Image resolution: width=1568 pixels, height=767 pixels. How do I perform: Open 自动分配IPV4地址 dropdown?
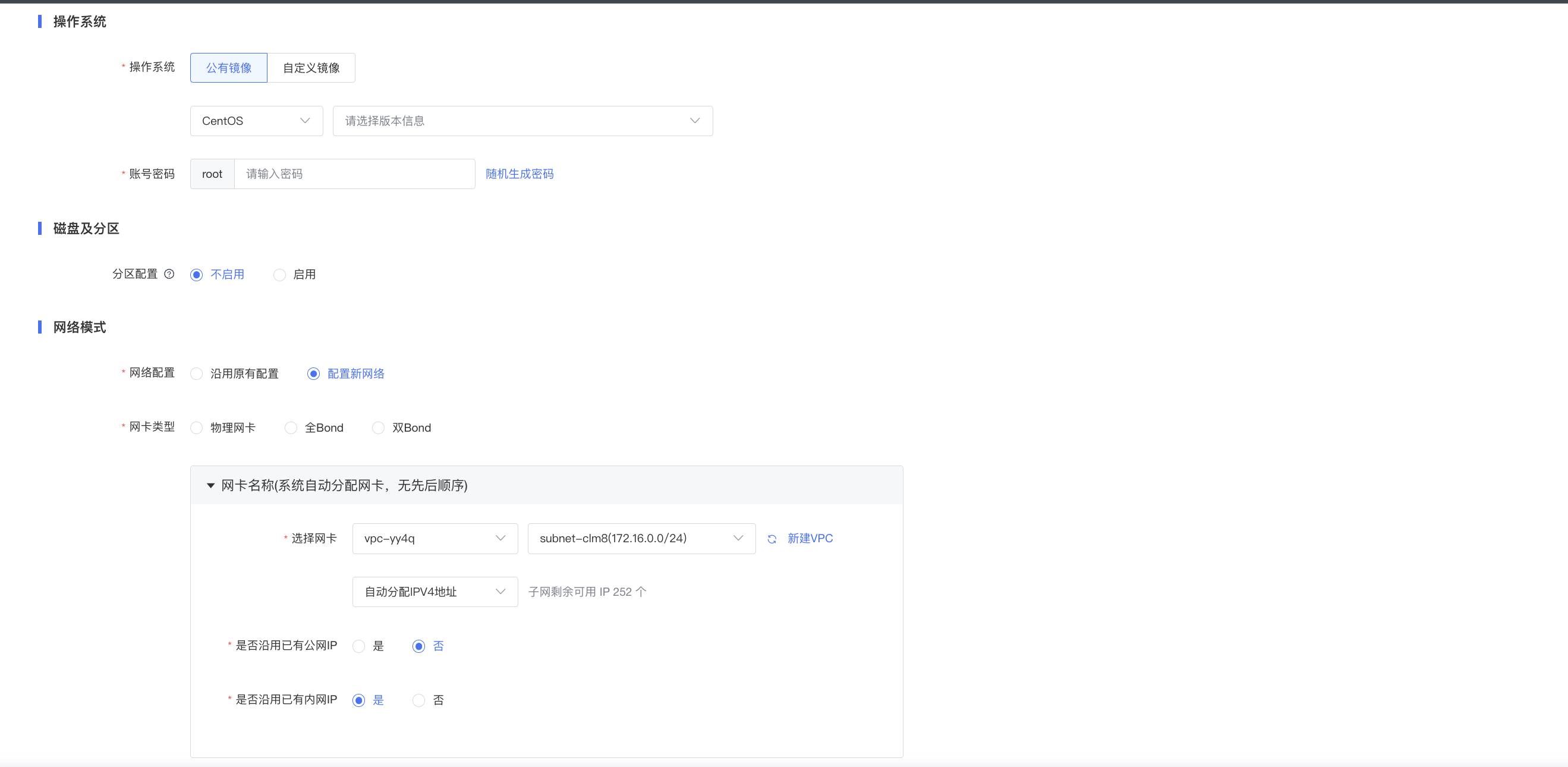[x=434, y=592]
